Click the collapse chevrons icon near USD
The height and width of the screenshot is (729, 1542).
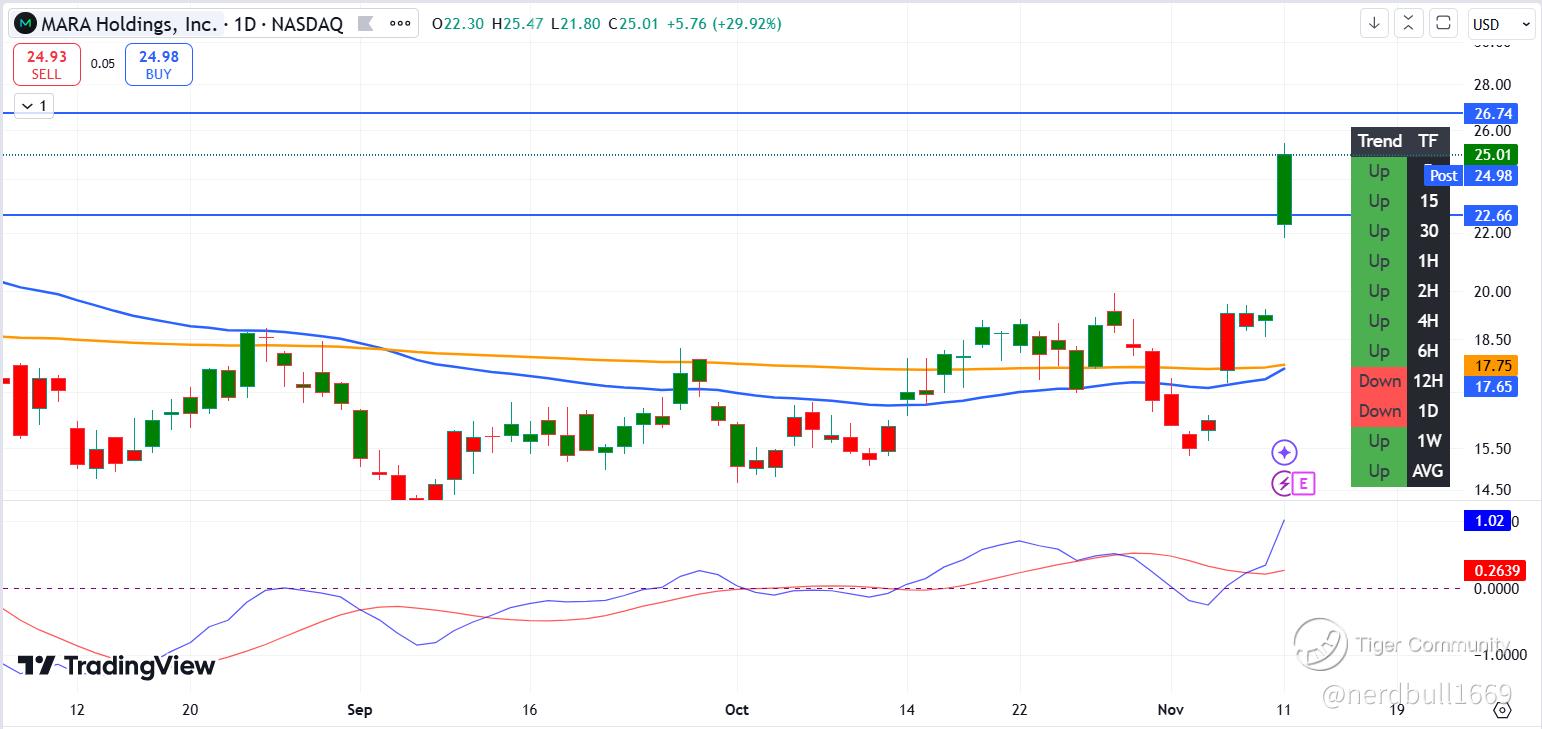point(1409,24)
